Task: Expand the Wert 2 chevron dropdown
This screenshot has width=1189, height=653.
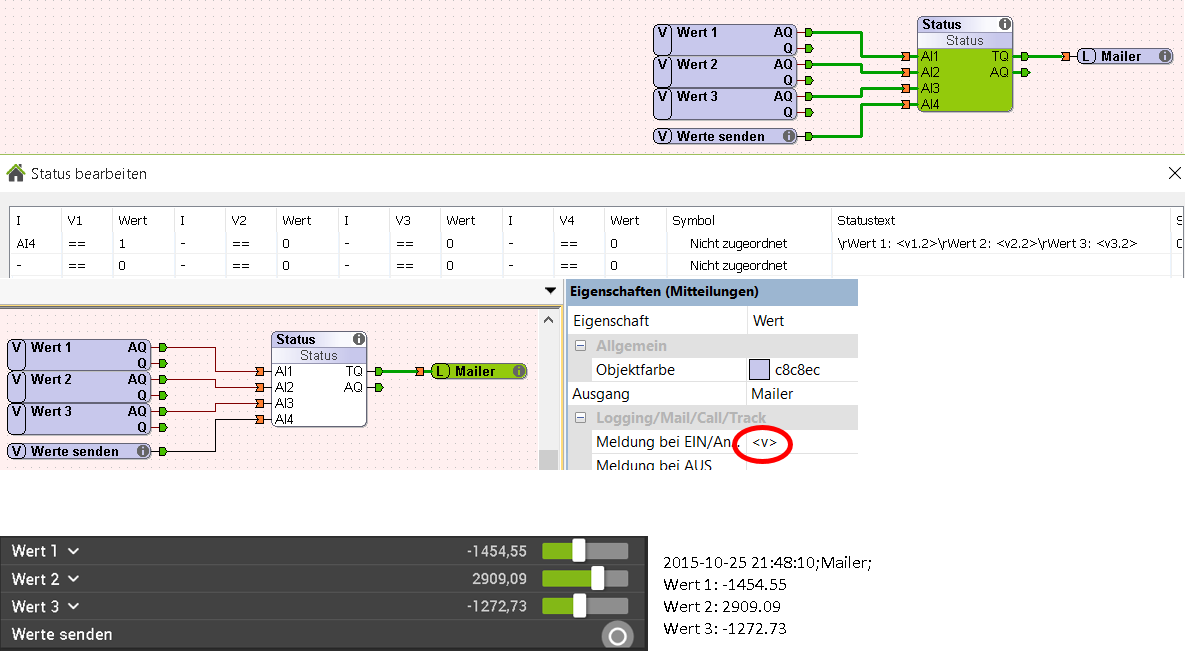Action: [74, 579]
